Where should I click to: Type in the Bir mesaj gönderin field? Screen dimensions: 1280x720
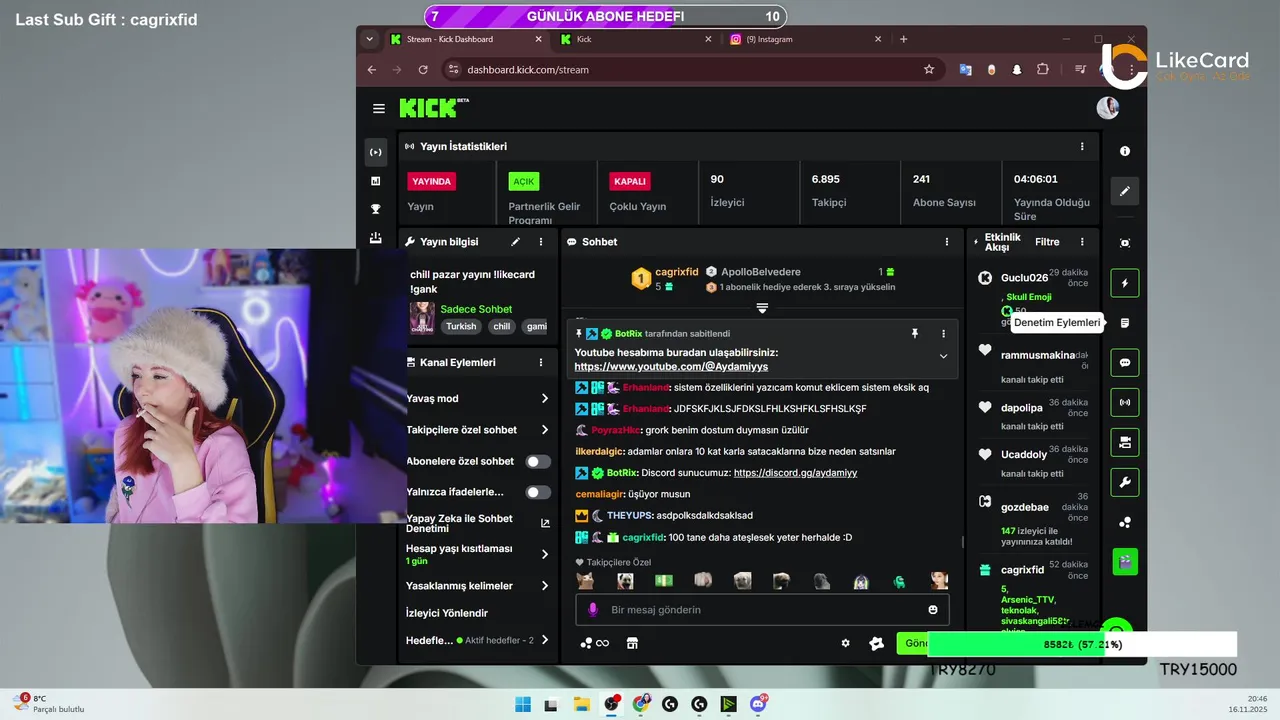(761, 610)
